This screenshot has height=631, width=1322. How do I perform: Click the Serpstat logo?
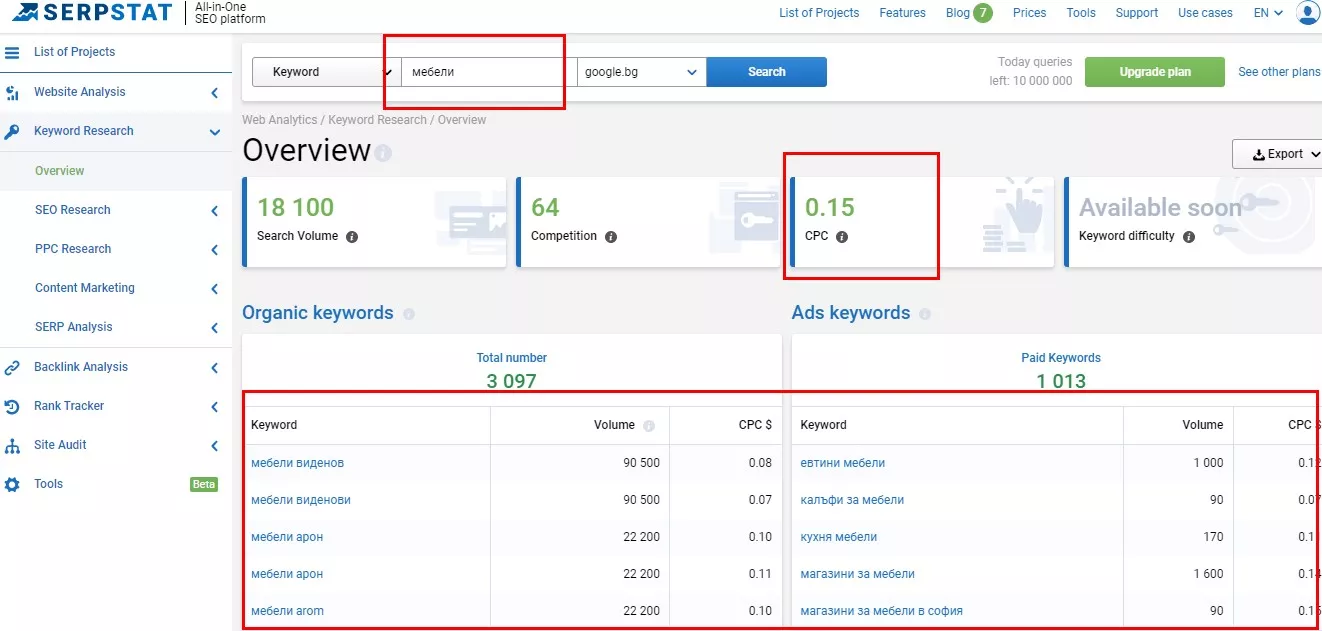[x=91, y=13]
